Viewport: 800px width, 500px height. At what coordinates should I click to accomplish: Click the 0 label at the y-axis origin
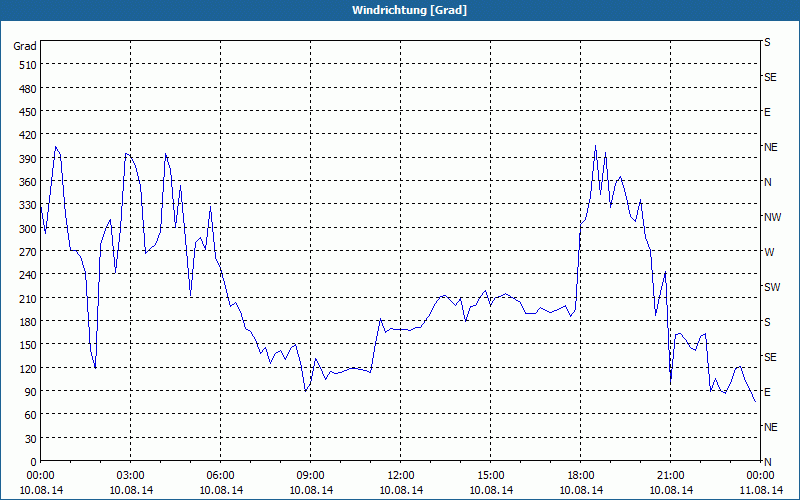click(x=33, y=462)
